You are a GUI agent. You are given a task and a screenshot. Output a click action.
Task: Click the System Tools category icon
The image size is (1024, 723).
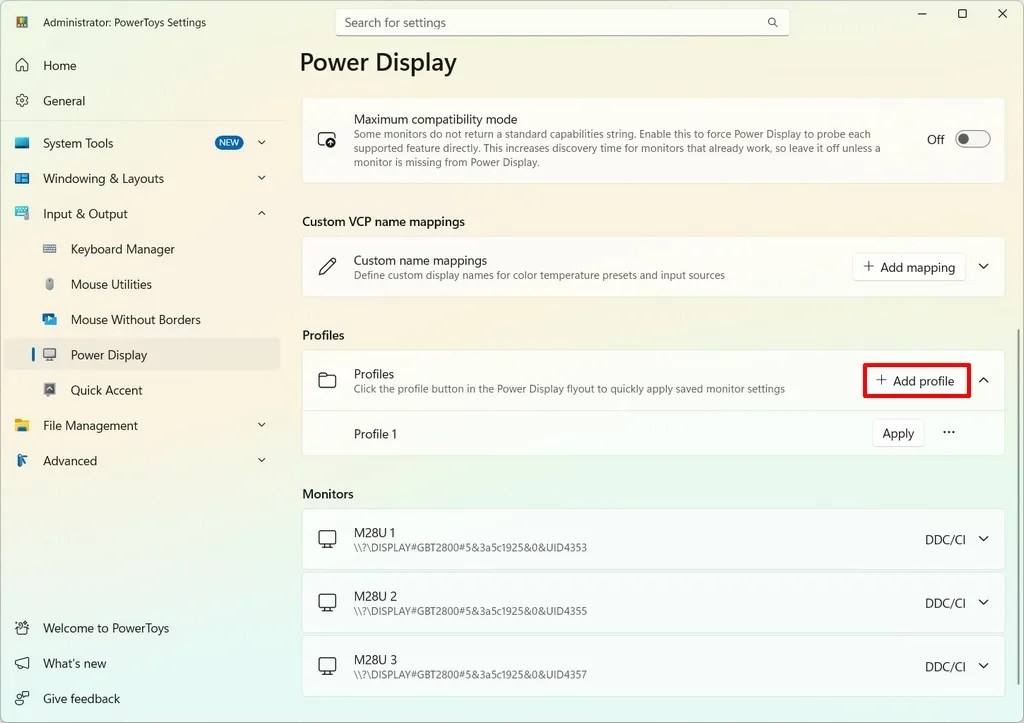22,143
